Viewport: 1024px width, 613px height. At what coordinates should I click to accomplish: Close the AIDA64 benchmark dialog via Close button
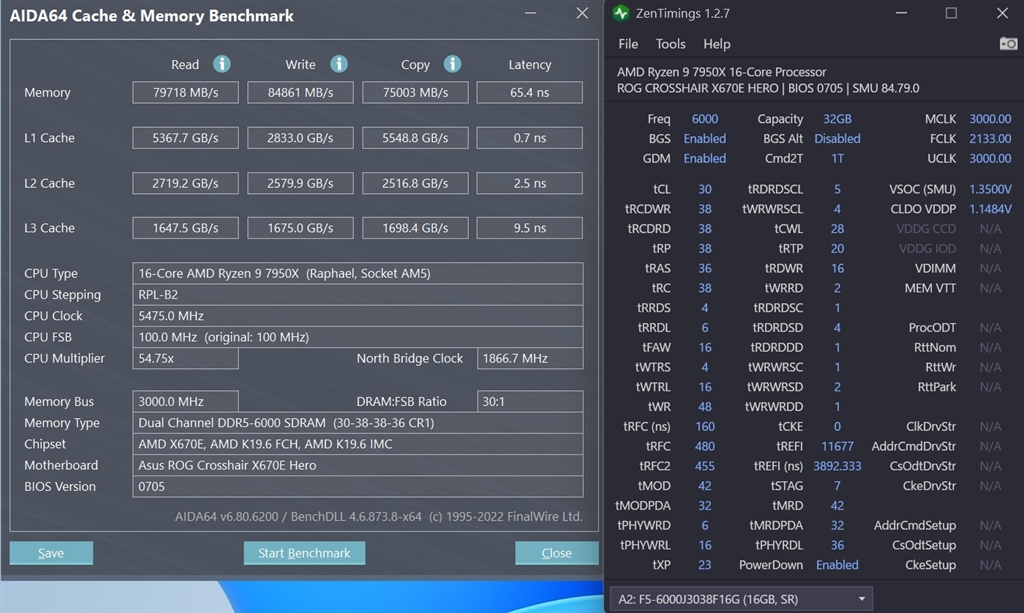(556, 553)
